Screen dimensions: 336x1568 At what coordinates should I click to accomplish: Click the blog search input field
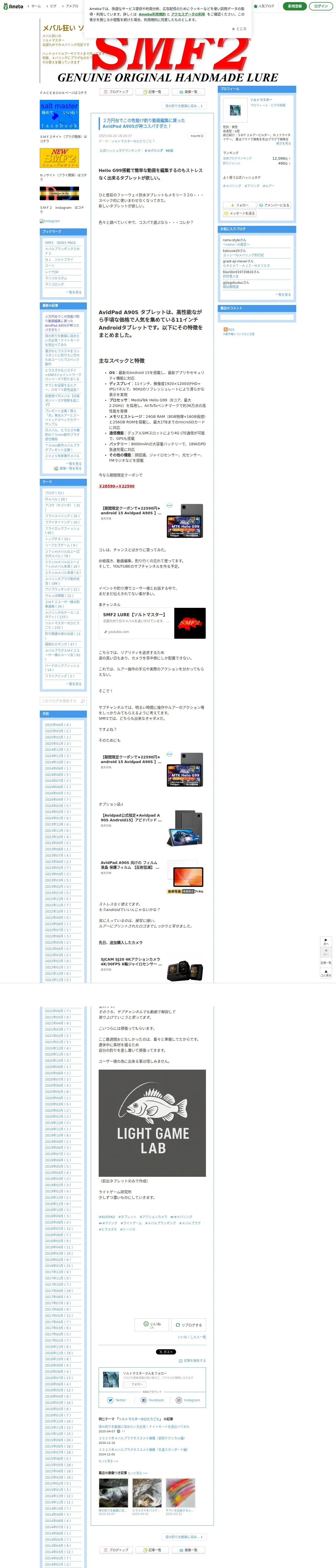pyautogui.click(x=60, y=701)
